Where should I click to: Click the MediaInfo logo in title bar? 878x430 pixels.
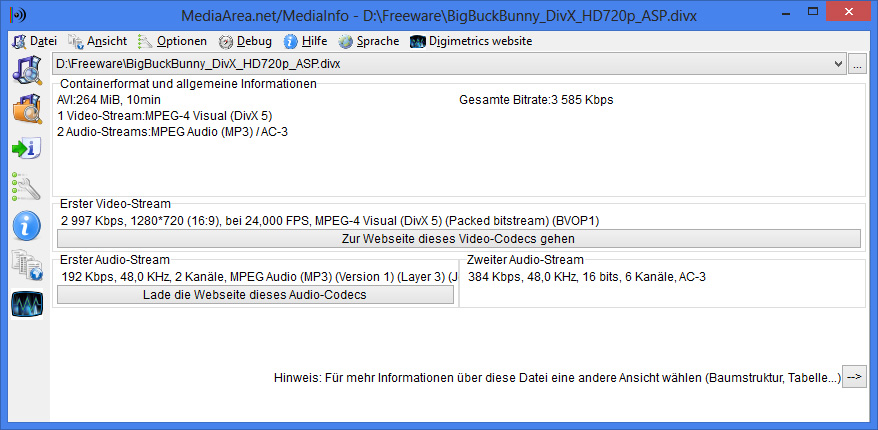point(18,15)
